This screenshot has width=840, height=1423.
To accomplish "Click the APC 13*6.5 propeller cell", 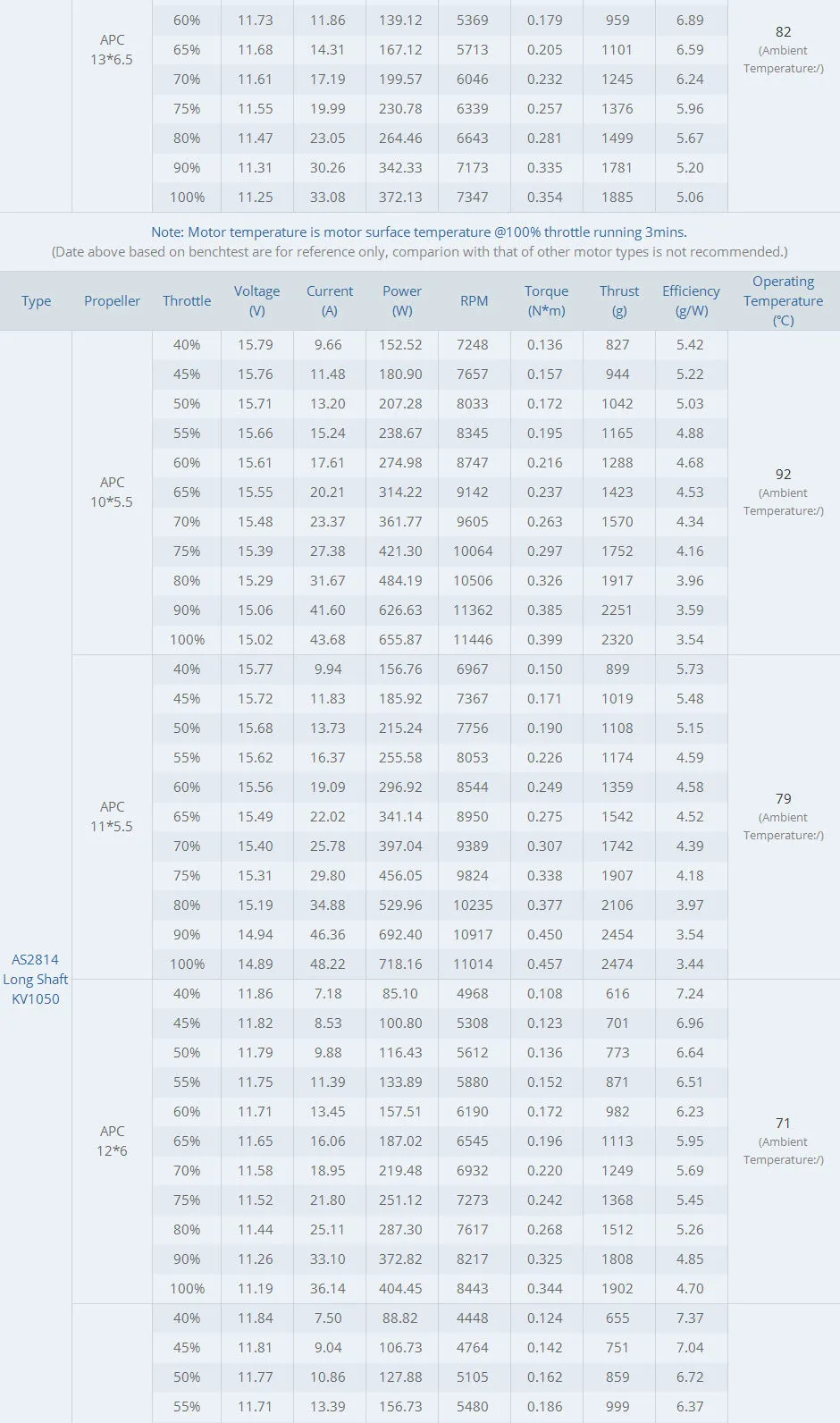I will (x=112, y=50).
